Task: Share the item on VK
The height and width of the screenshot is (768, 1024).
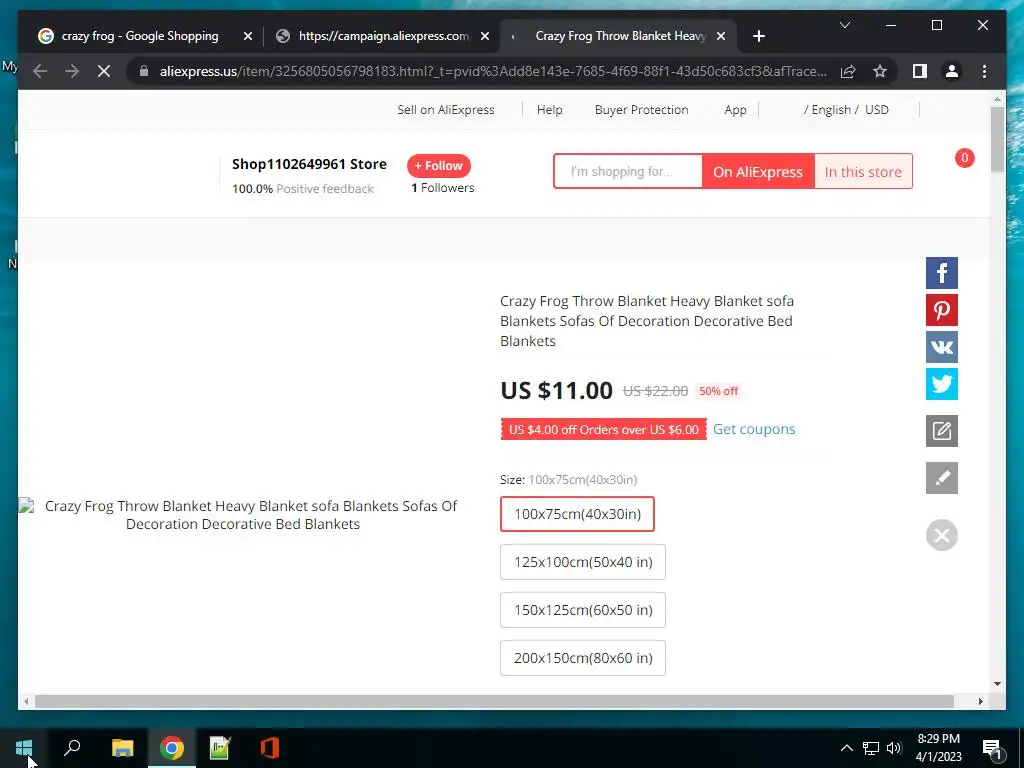Action: click(942, 347)
